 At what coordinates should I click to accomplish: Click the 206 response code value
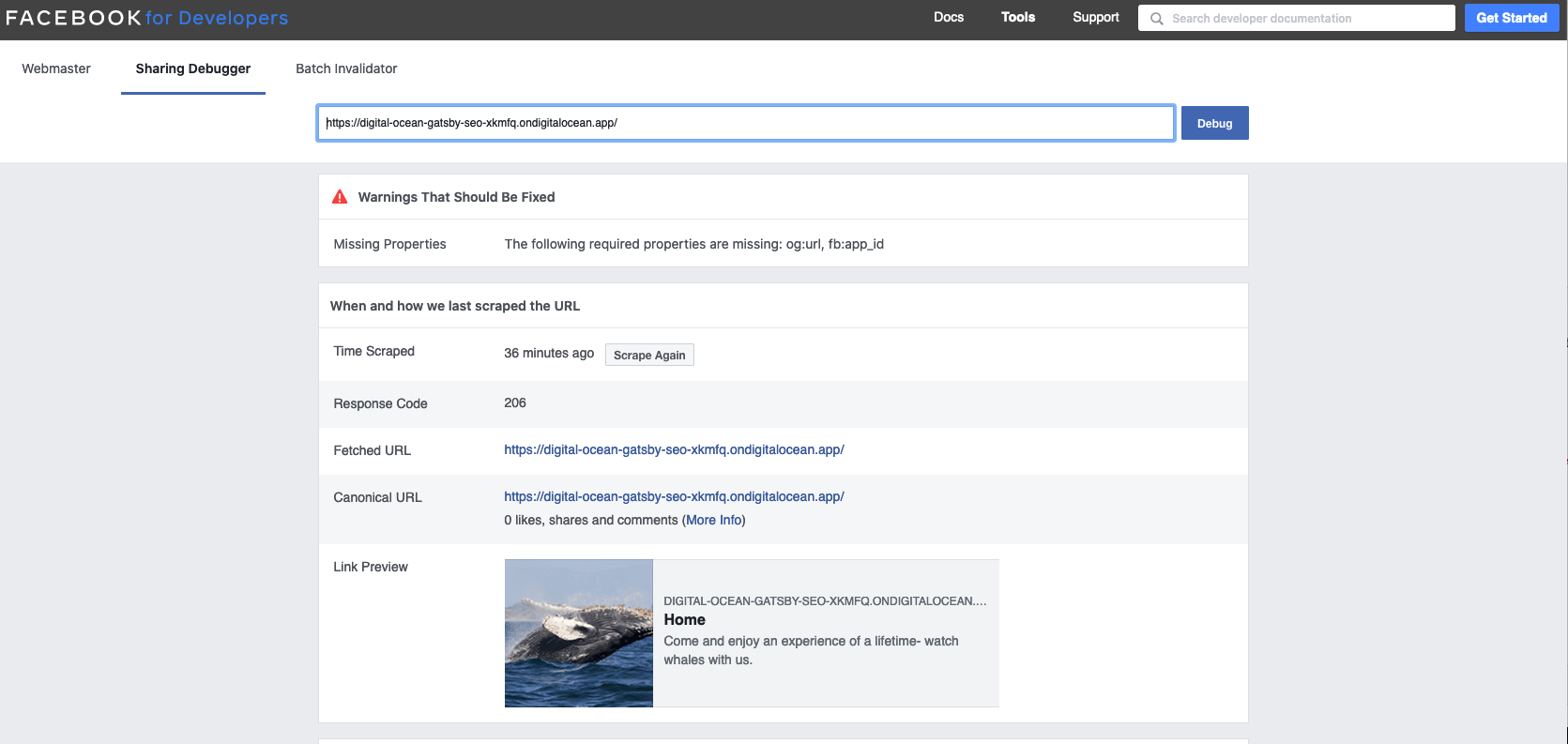pyautogui.click(x=515, y=402)
